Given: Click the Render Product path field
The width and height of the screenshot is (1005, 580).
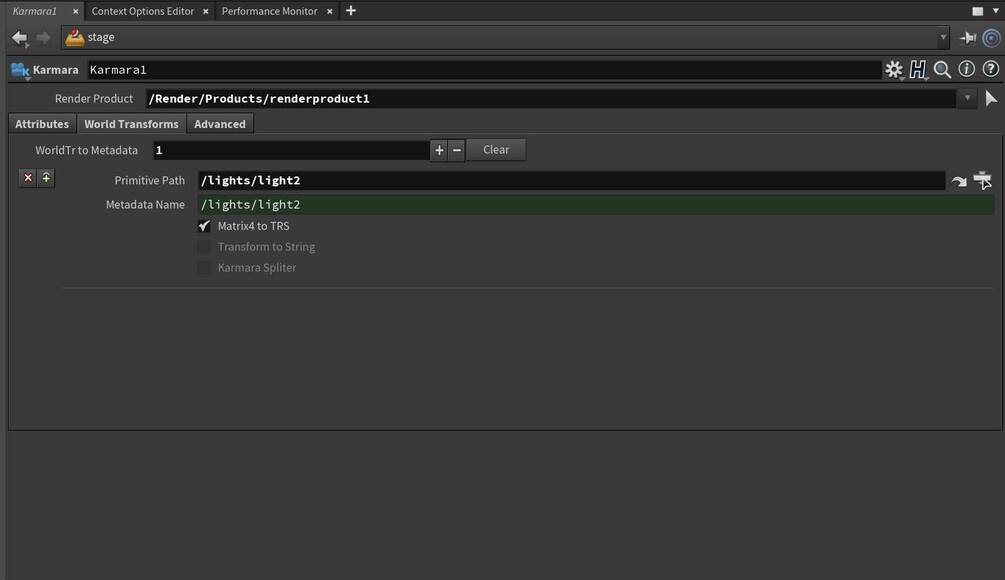Looking at the screenshot, I should [551, 99].
